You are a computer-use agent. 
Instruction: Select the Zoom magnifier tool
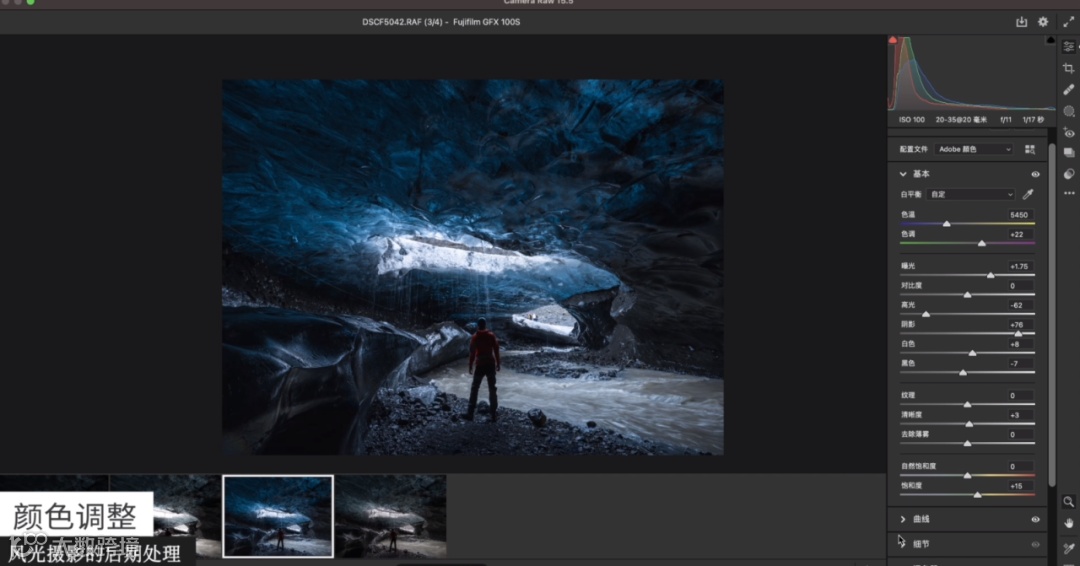click(x=1068, y=502)
